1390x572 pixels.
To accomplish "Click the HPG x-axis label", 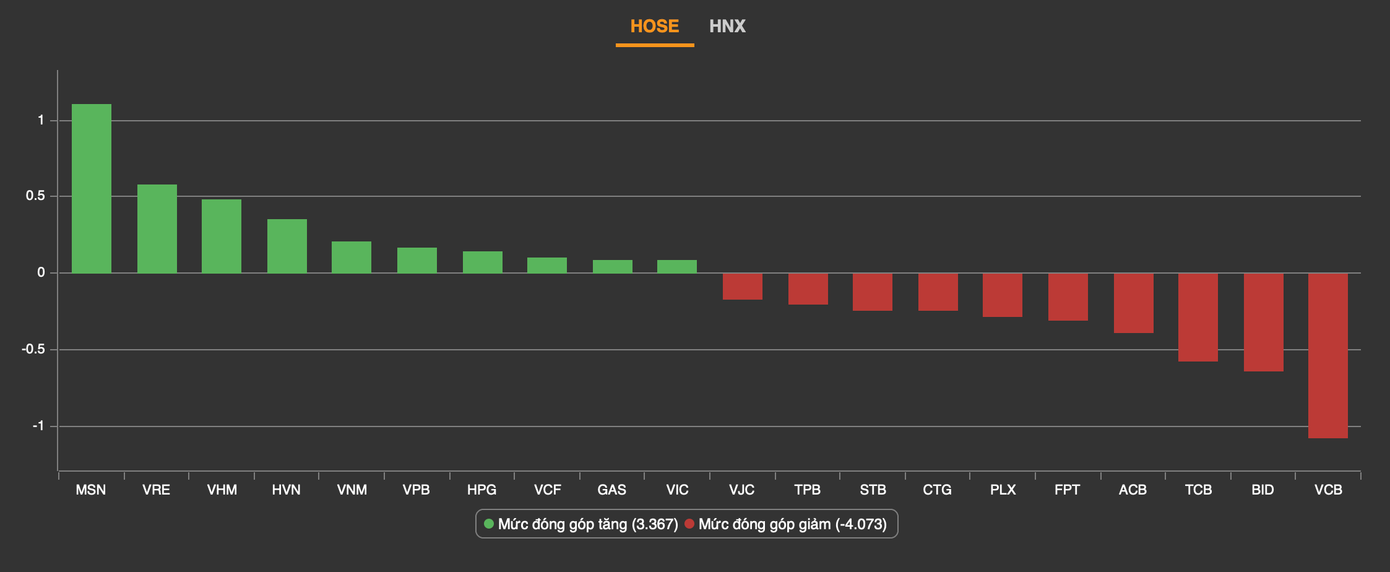I will click(x=482, y=490).
